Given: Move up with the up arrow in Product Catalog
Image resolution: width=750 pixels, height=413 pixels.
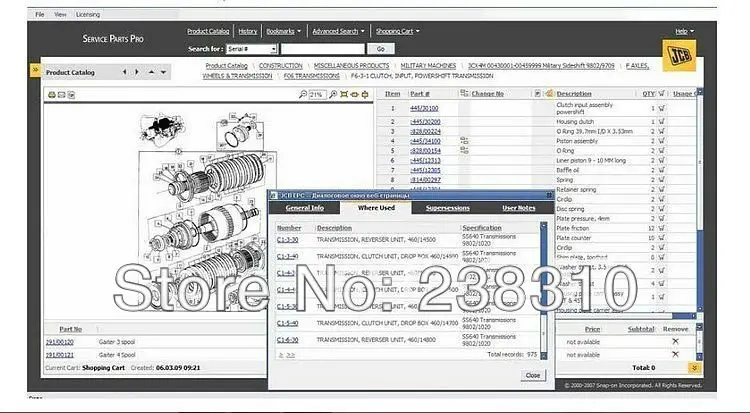Looking at the screenshot, I should pyautogui.click(x=151, y=72).
